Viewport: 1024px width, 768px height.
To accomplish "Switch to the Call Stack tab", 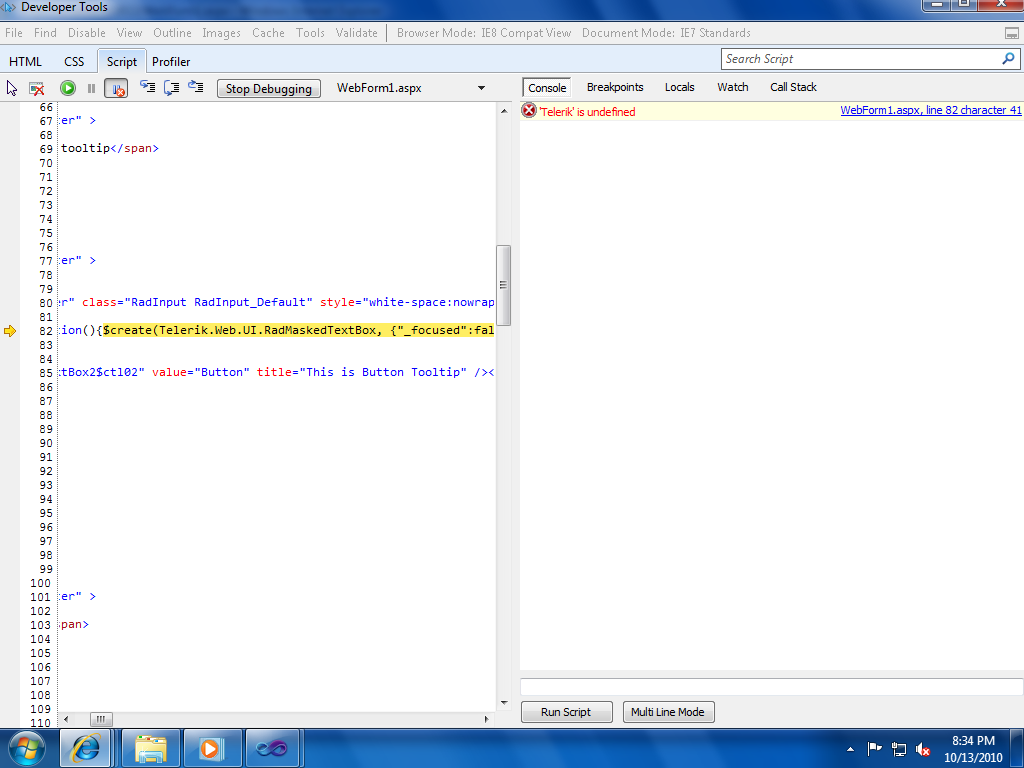I will 793,87.
